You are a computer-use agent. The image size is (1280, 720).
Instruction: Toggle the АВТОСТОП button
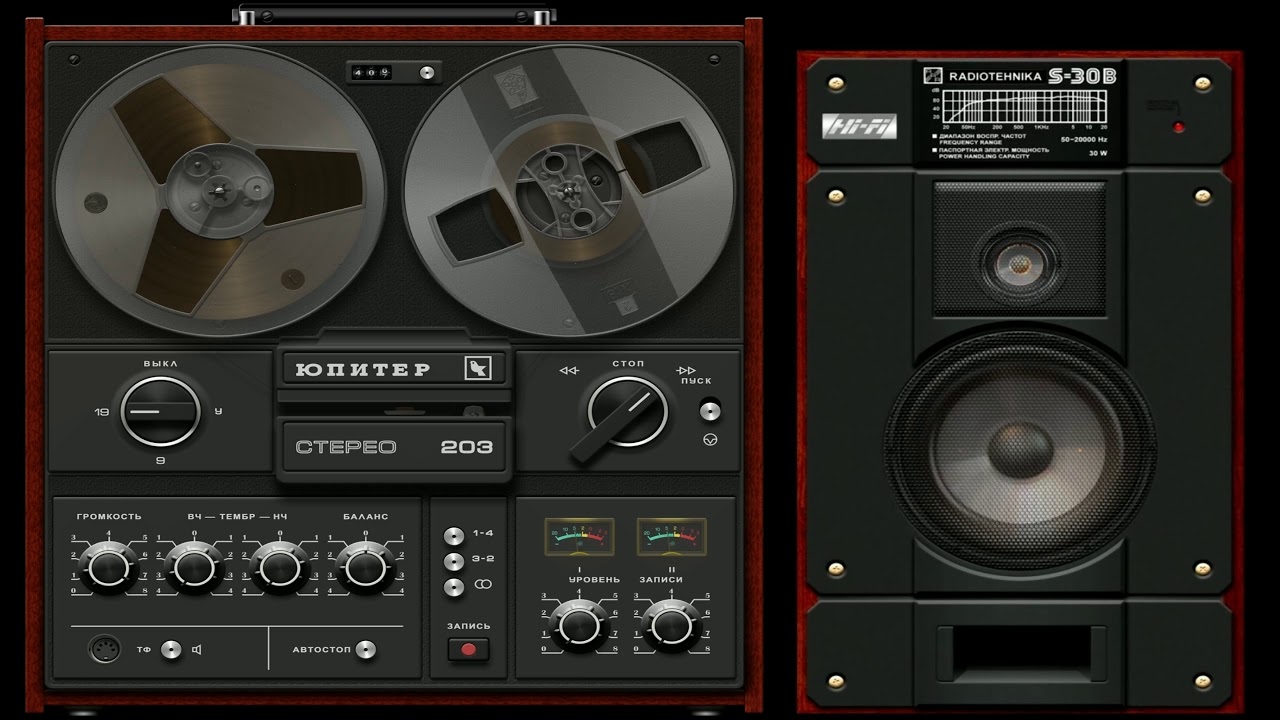click(x=366, y=650)
